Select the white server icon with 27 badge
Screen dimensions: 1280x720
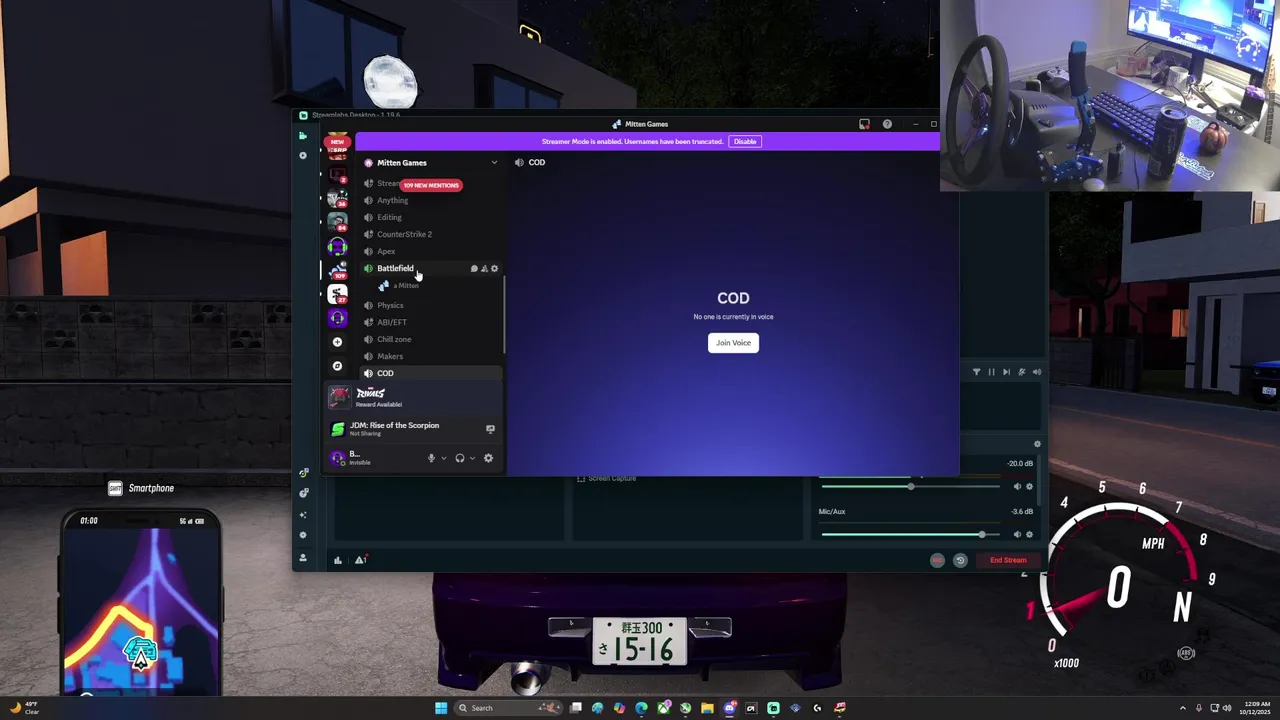coord(337,294)
